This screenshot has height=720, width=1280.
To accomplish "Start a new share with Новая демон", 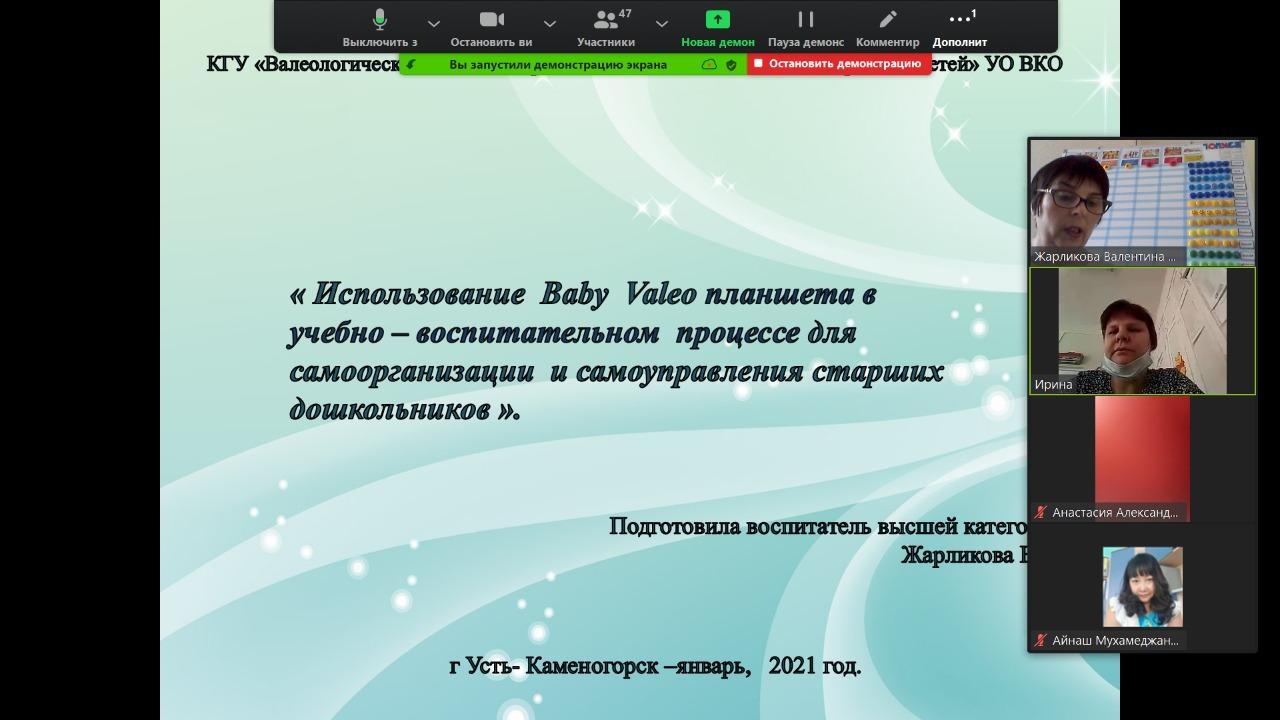I will [x=718, y=27].
